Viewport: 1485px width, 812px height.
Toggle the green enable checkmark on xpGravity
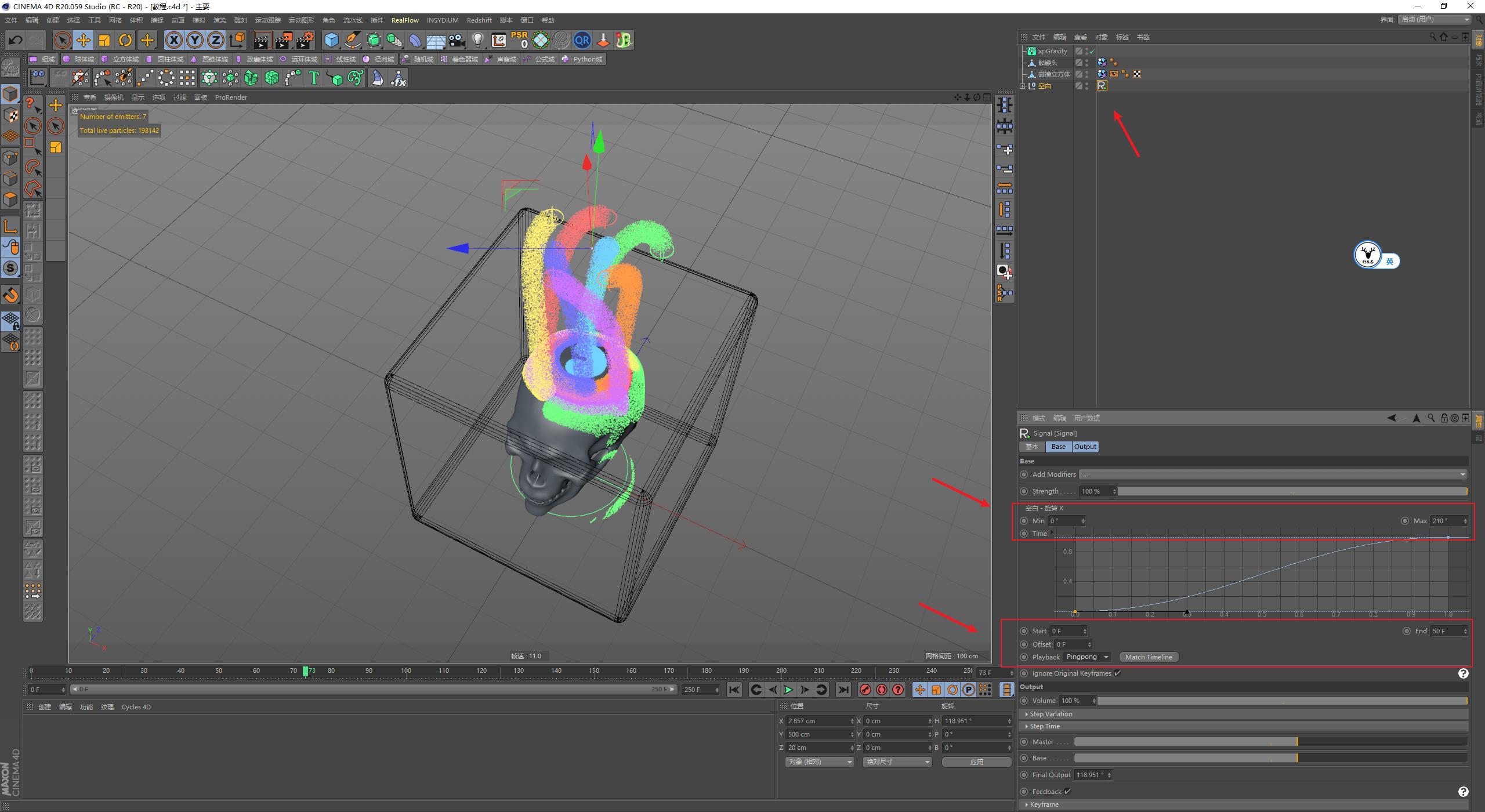1091,52
